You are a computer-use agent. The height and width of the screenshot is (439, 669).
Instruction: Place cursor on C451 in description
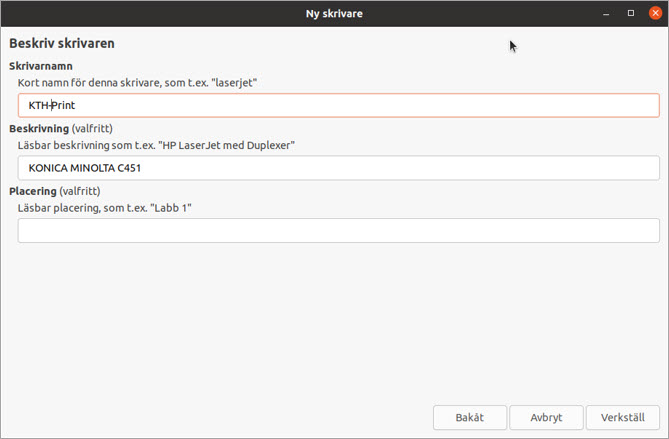coord(128,168)
